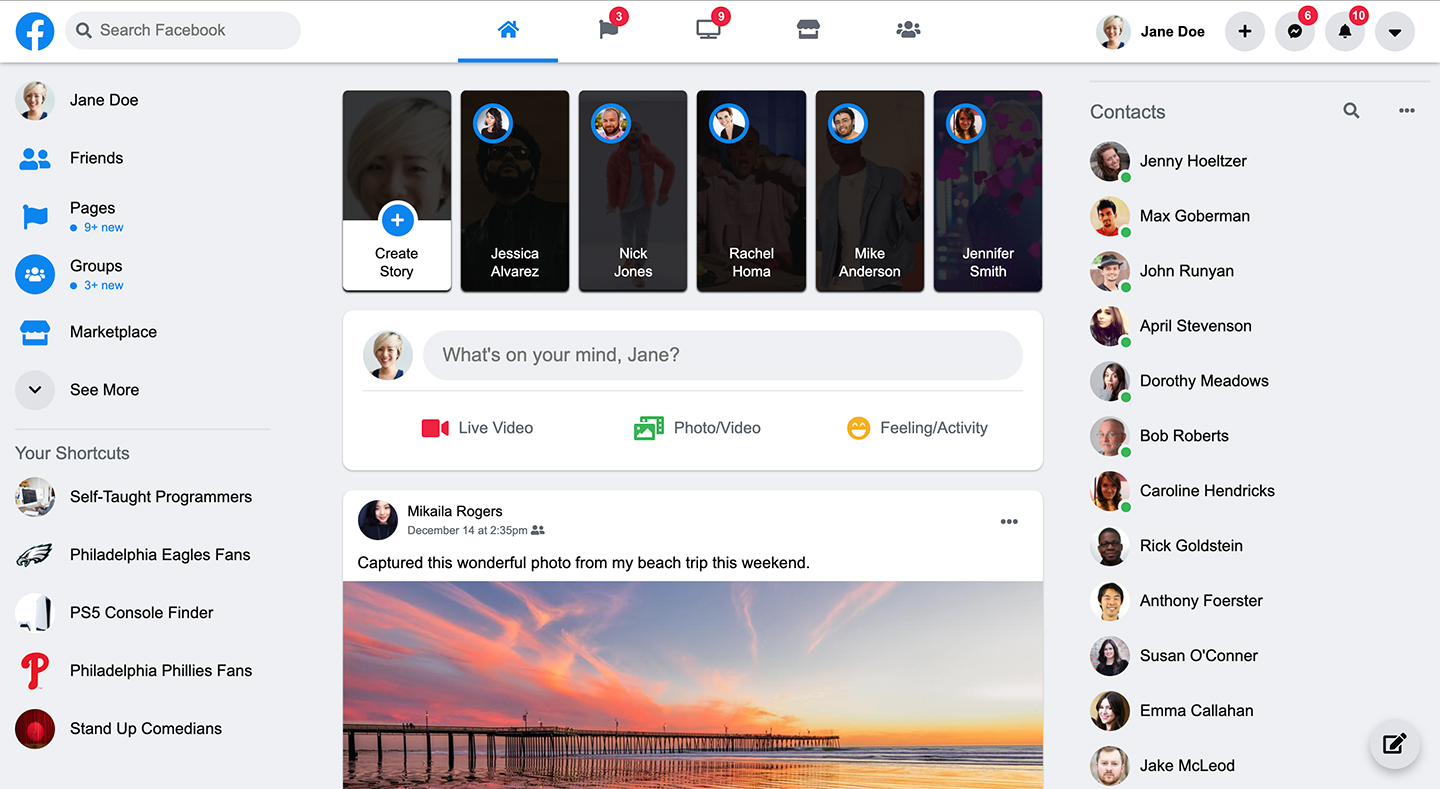Open options on Mikaila Rogers' post
This screenshot has width=1440, height=789.
tap(1009, 521)
